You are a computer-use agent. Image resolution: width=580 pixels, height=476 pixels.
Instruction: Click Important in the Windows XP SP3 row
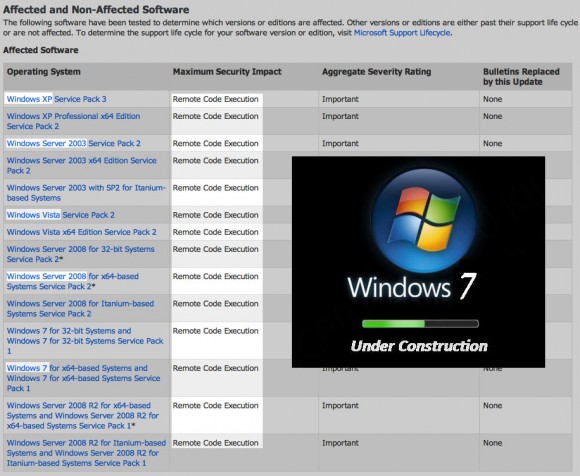[x=340, y=99]
